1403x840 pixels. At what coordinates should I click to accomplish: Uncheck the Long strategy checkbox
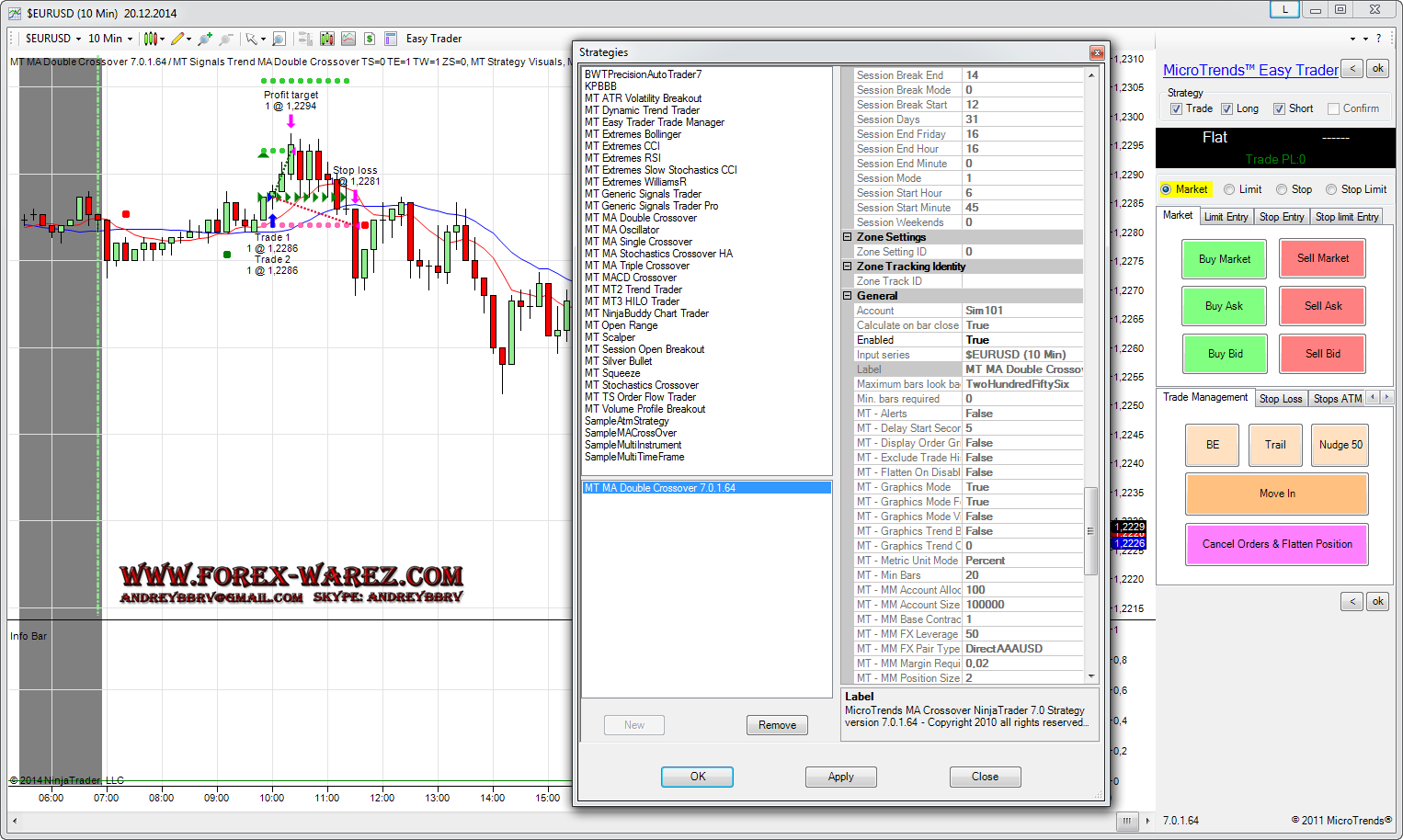(1226, 108)
